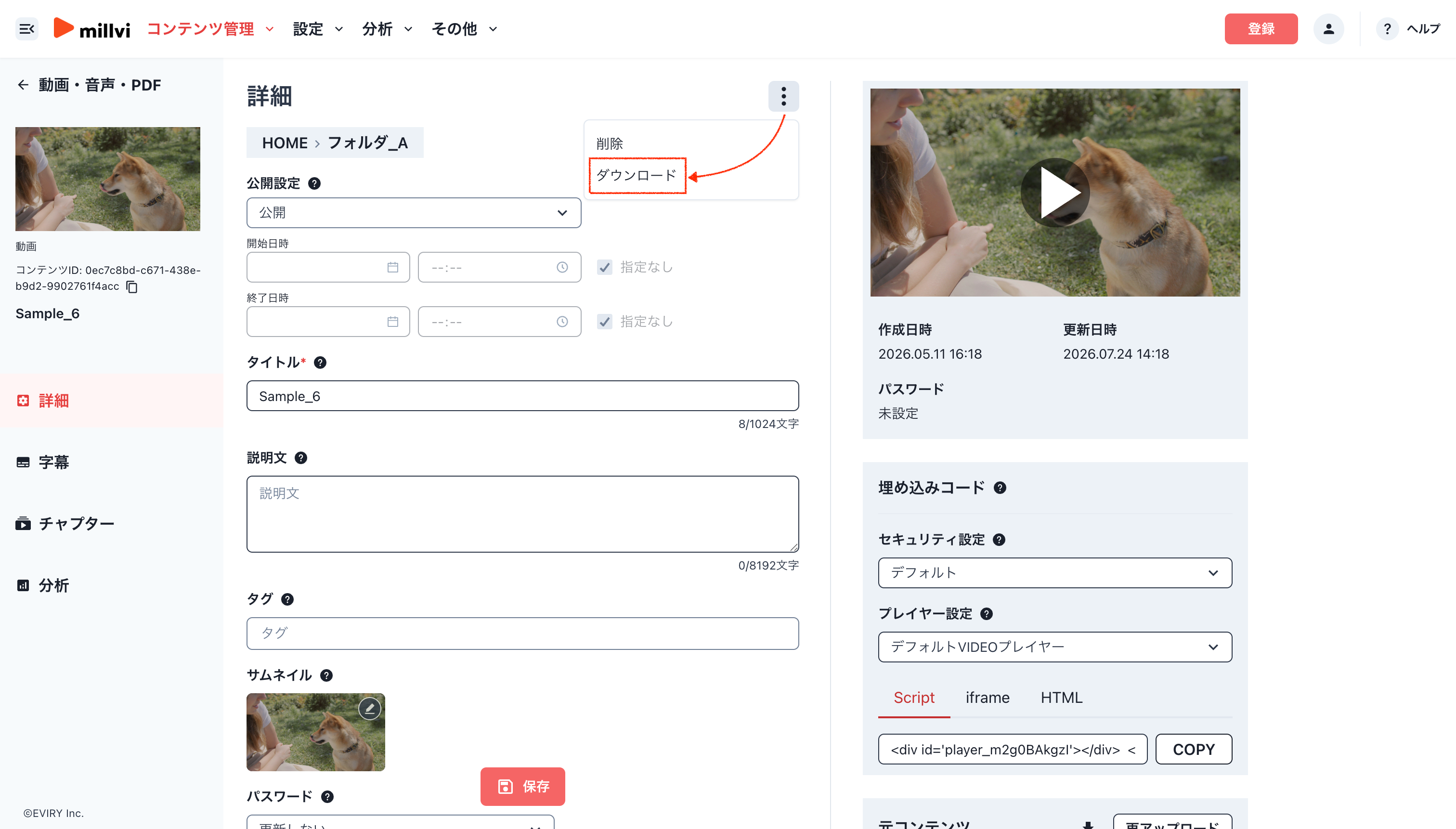Open the user account icon

tap(1328, 29)
